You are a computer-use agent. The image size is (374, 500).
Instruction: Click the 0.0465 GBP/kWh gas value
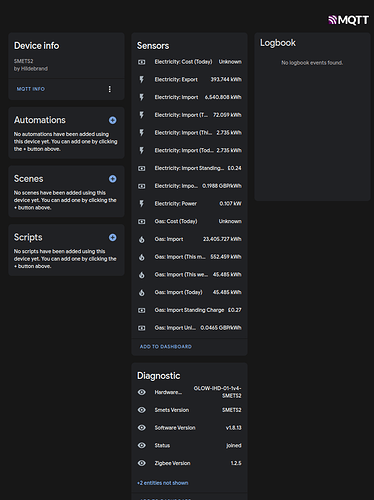[221, 328]
